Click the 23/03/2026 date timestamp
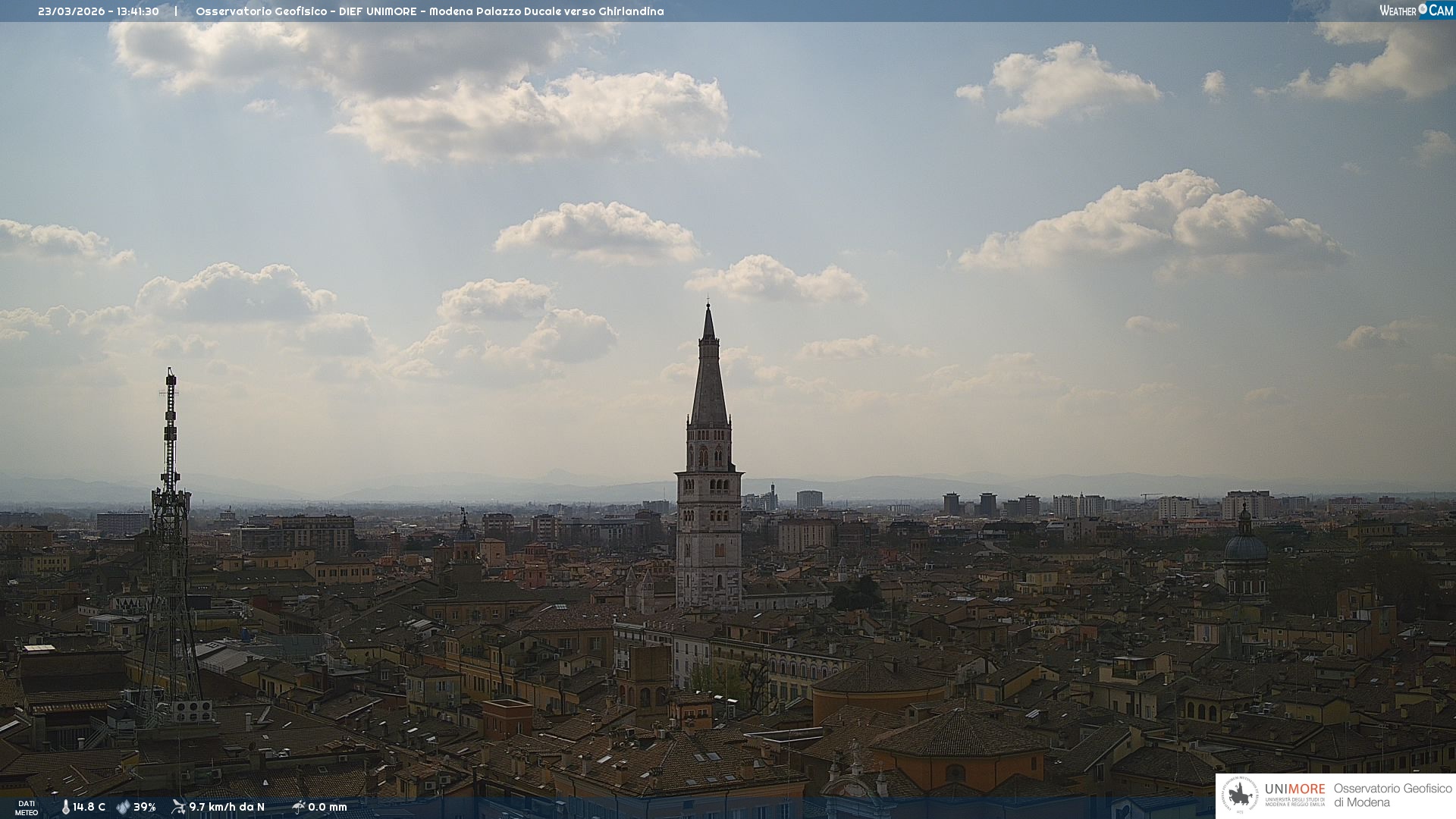This screenshot has width=1456, height=819. pos(71,11)
